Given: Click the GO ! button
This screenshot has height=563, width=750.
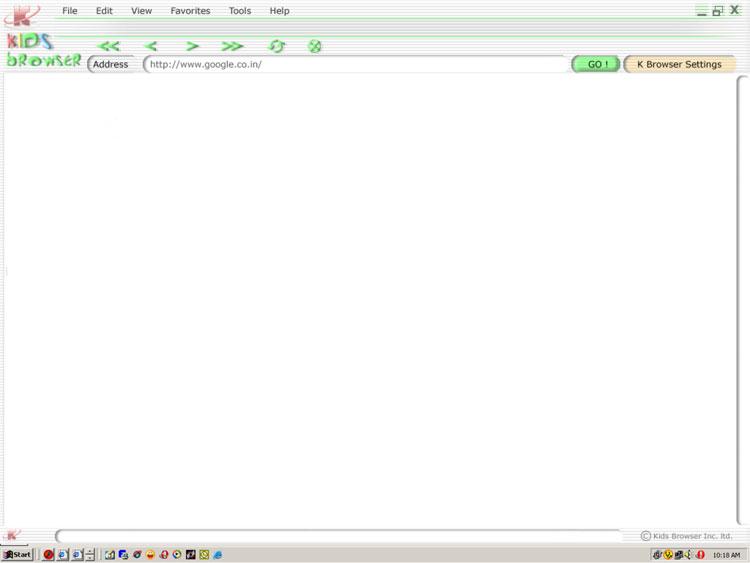Looking at the screenshot, I should [x=596, y=64].
